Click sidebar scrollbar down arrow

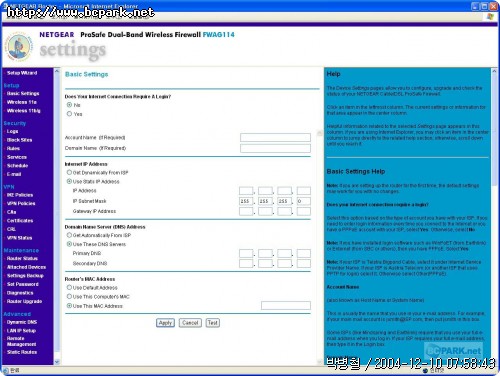(x=57, y=361)
